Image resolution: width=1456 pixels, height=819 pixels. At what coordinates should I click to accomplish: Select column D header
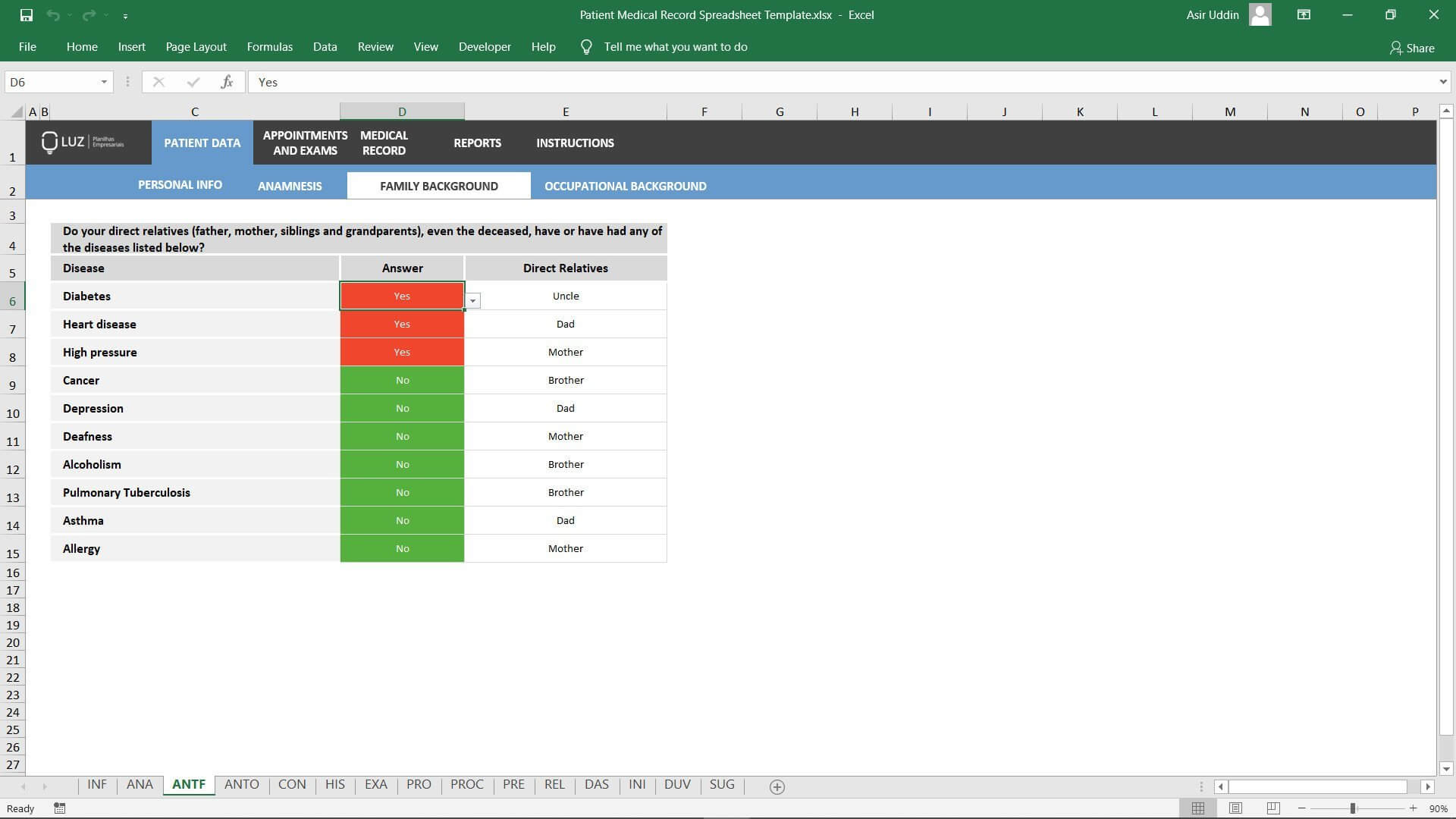click(402, 111)
